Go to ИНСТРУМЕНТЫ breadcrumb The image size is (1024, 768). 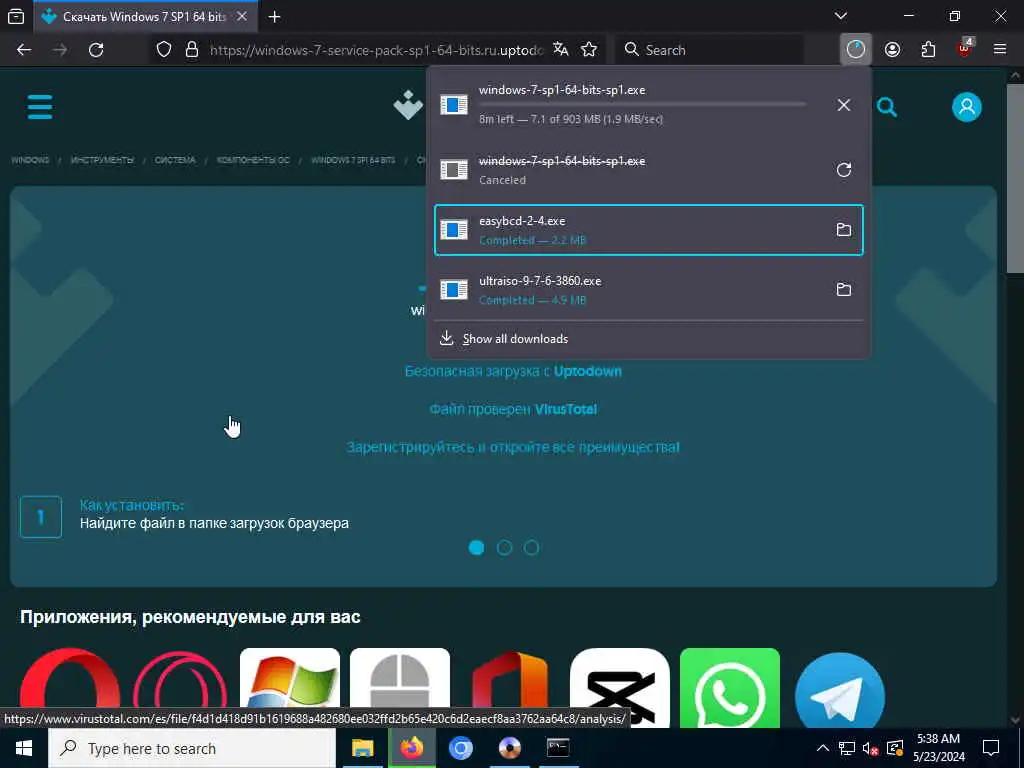102,160
